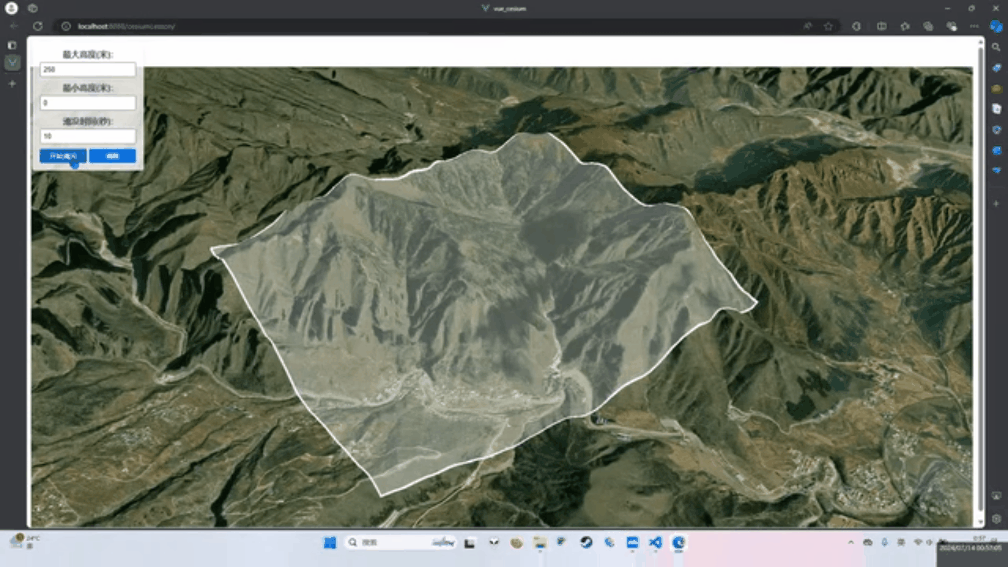Click the Windows Start button
This screenshot has height=567, width=1008.
point(329,542)
